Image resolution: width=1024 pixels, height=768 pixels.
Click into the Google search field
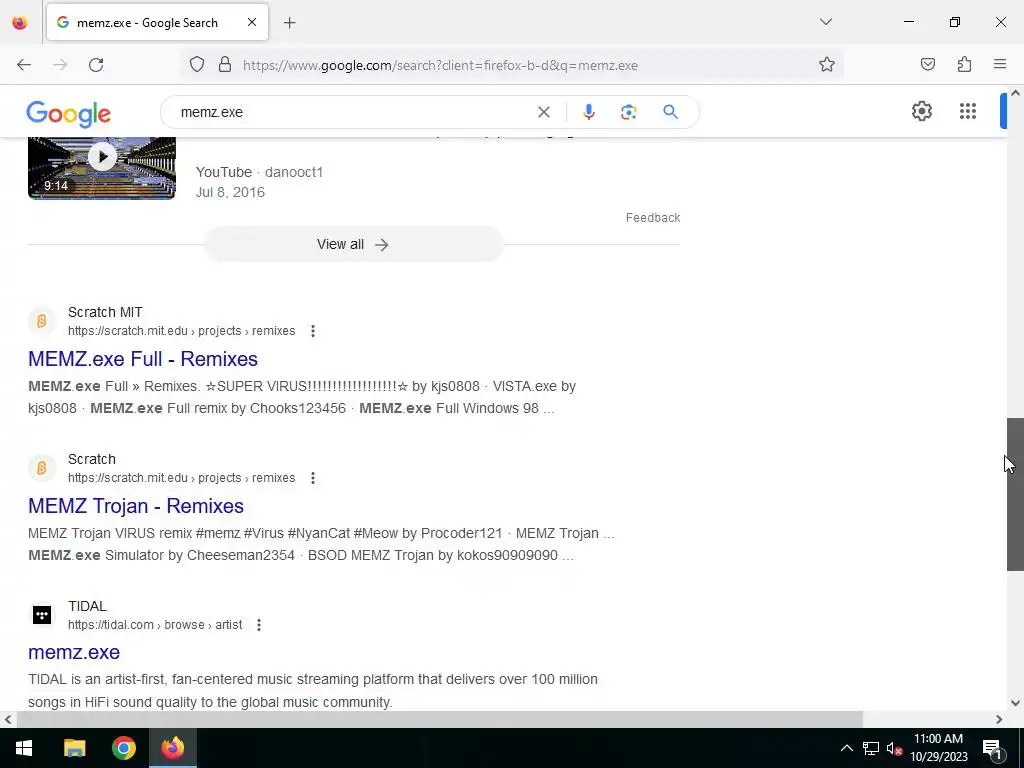click(353, 112)
